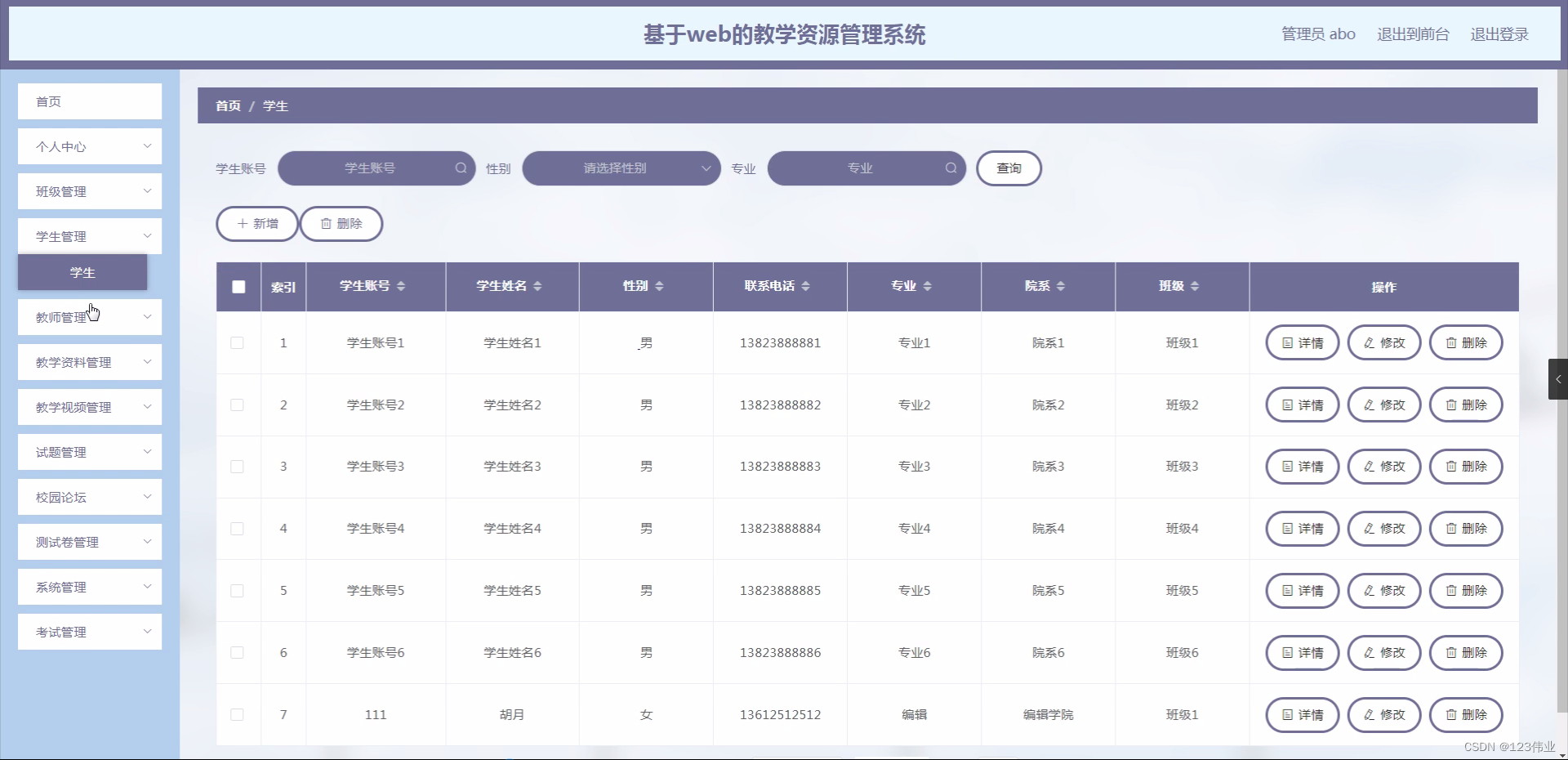The width and height of the screenshot is (1568, 760).
Task: Click the search magnifier in 学生账号 field
Action: tap(461, 168)
